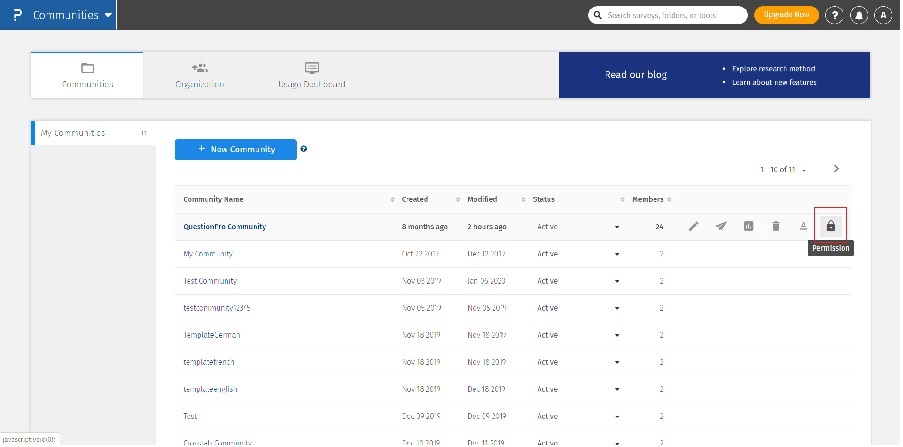Click the search surveys input field
Image resolution: width=903 pixels, height=447 pixels.
coord(672,15)
